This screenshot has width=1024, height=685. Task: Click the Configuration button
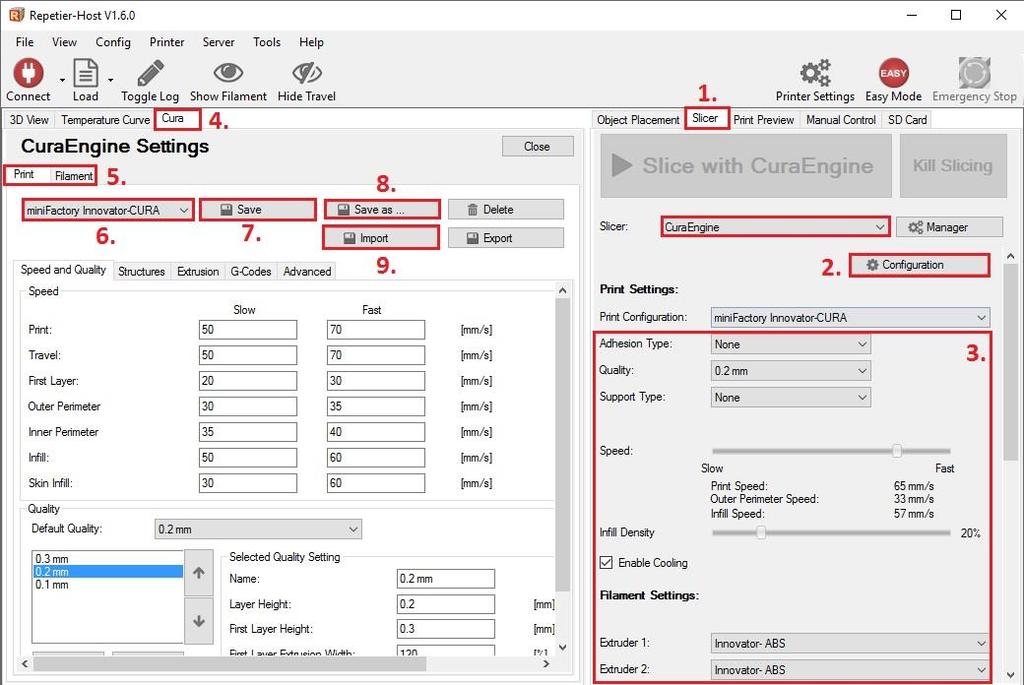pos(919,265)
